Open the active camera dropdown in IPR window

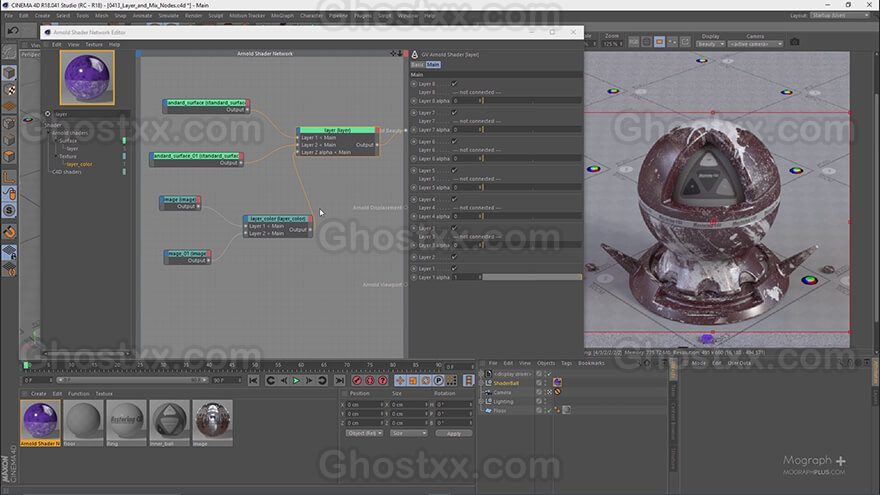[755, 44]
